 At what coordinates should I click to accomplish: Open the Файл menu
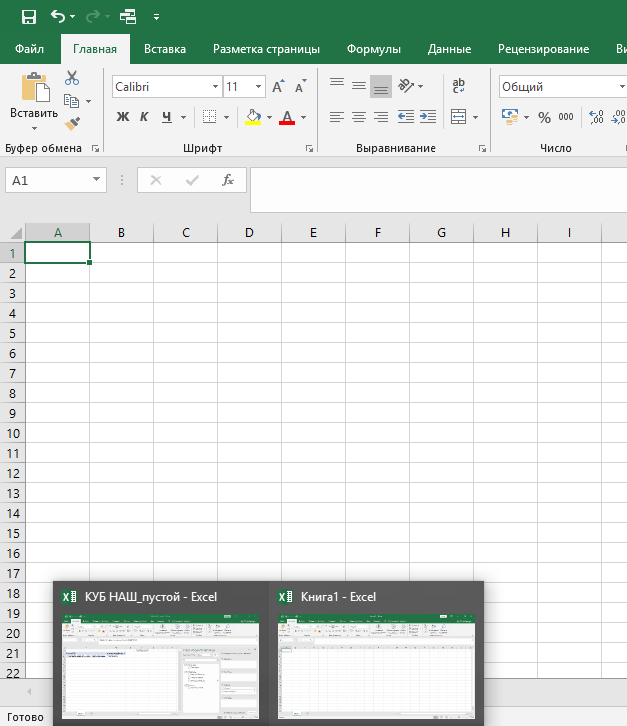pyautogui.click(x=29, y=49)
